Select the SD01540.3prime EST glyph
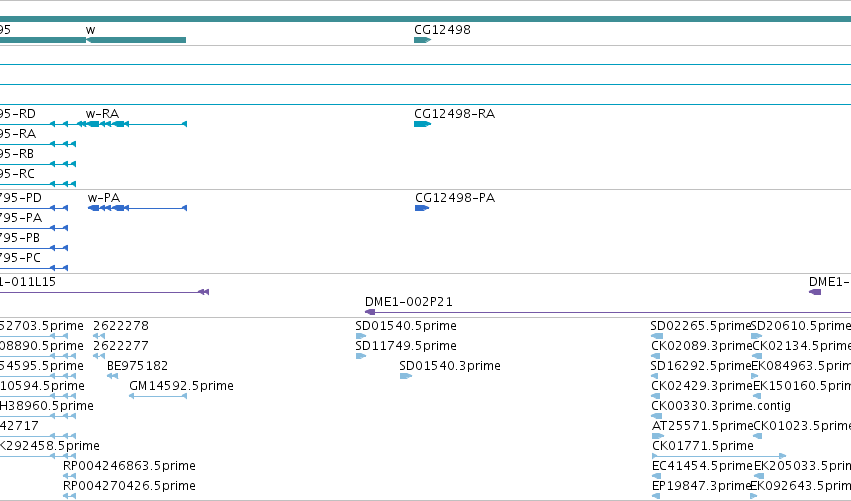 click(405, 376)
